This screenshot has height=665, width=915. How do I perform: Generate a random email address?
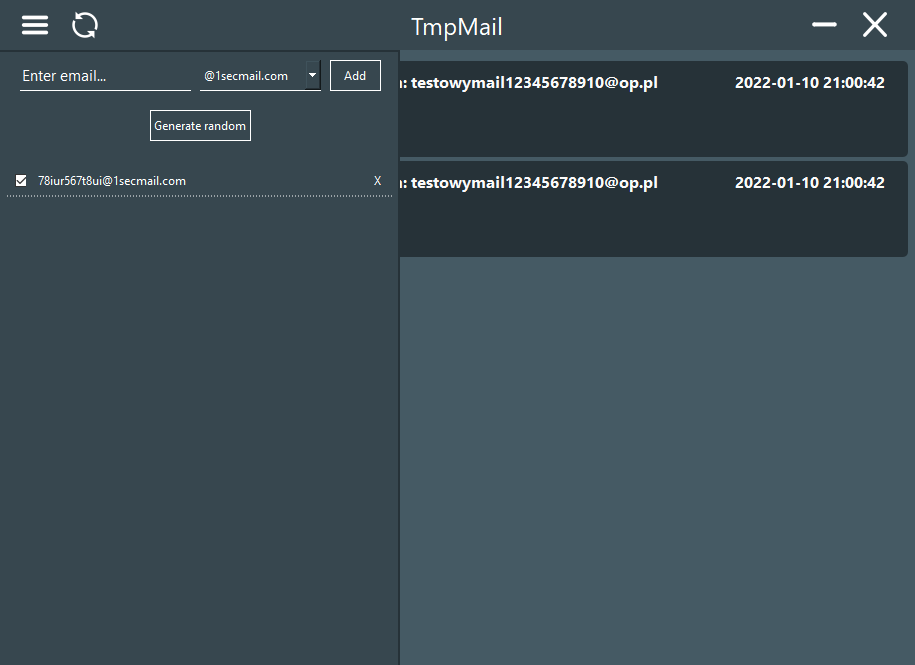click(x=200, y=125)
